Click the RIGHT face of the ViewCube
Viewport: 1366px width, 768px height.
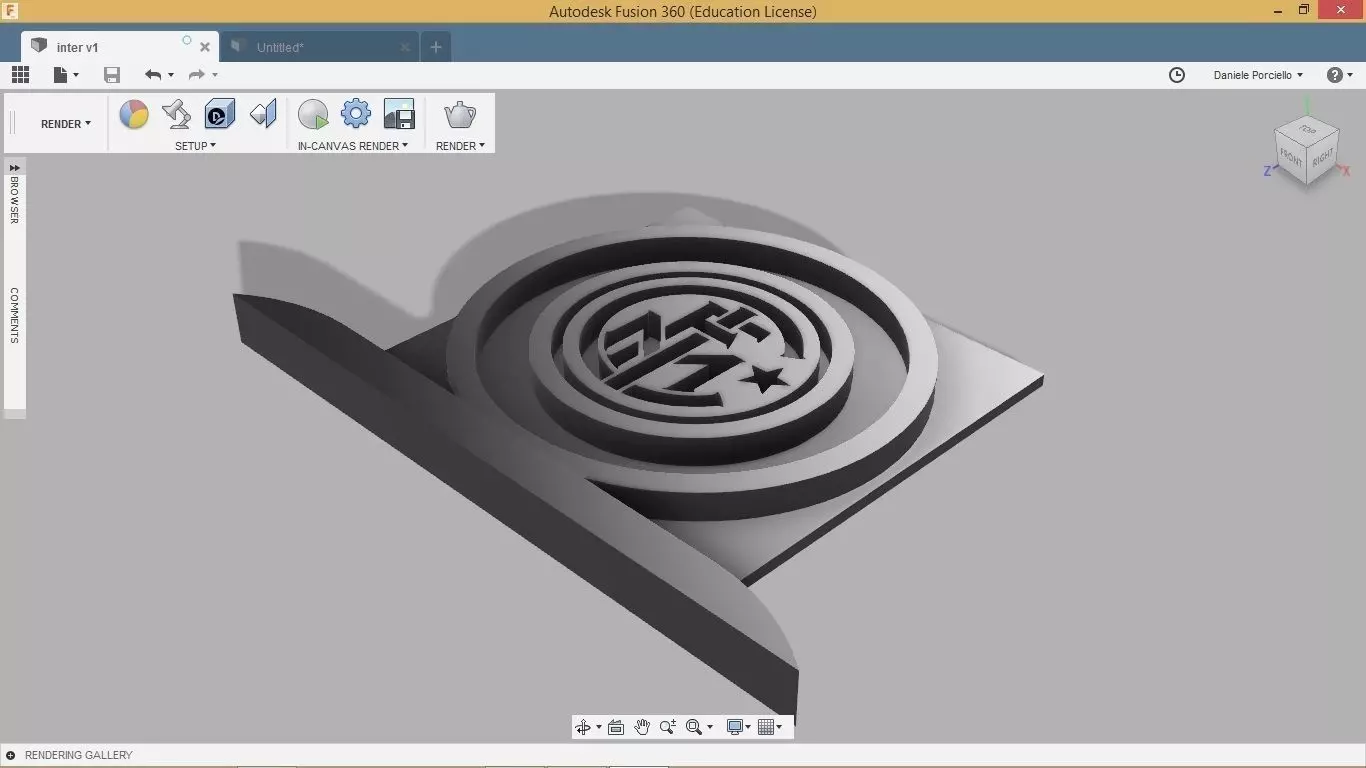(x=1323, y=157)
